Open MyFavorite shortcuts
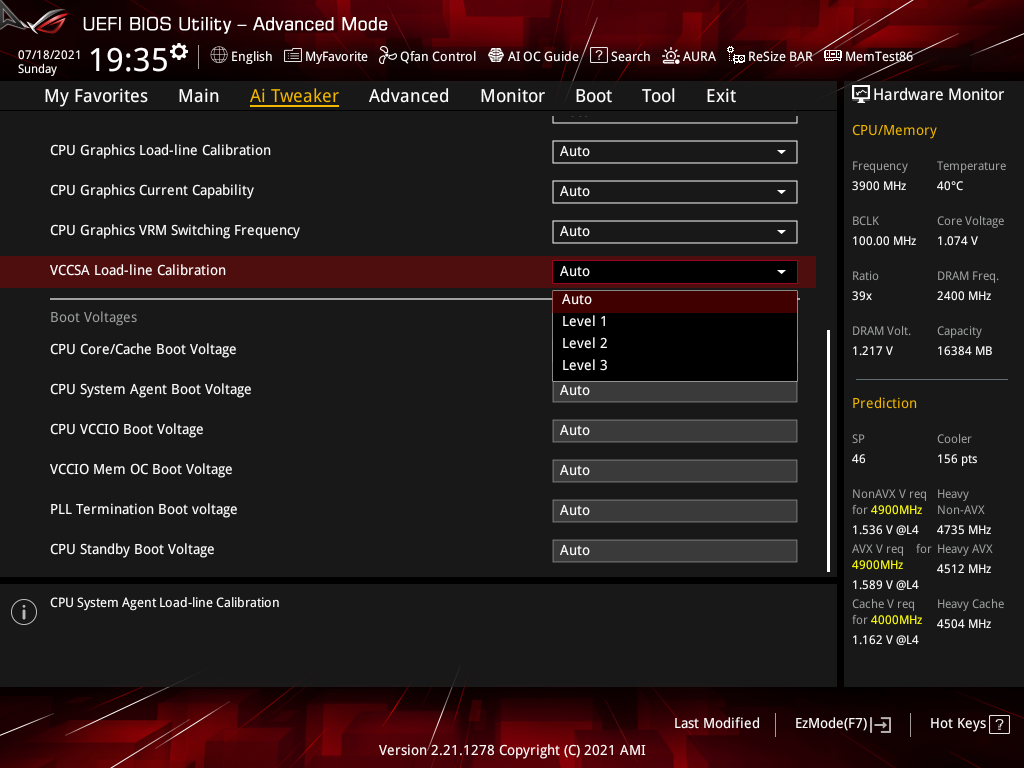 coord(326,56)
